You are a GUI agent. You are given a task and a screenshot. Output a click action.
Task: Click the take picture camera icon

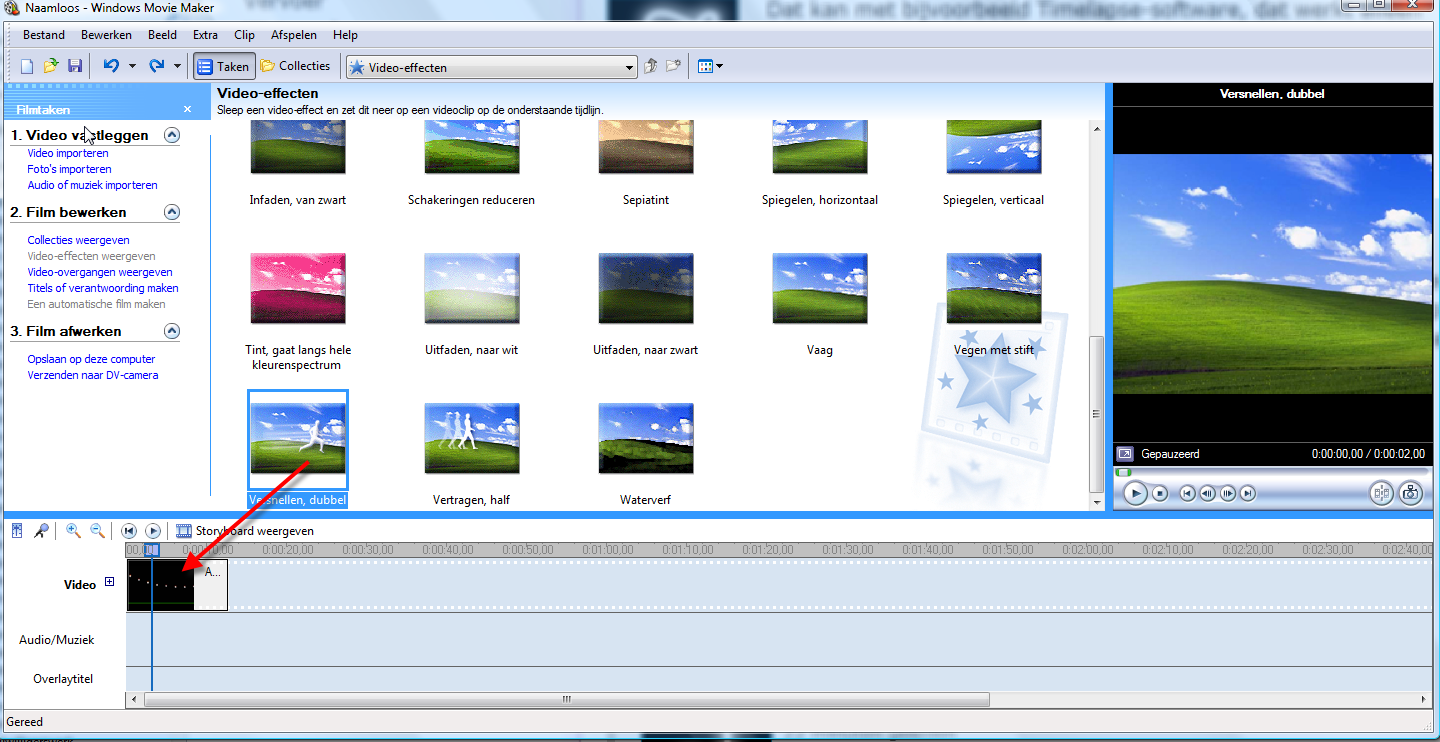pyautogui.click(x=1410, y=493)
